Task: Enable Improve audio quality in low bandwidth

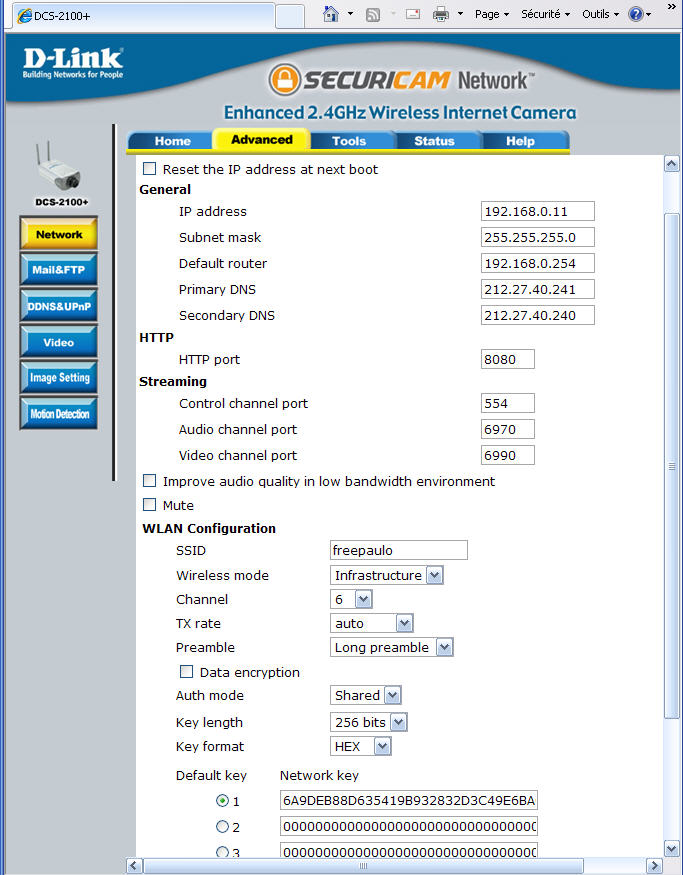Action: (x=150, y=480)
